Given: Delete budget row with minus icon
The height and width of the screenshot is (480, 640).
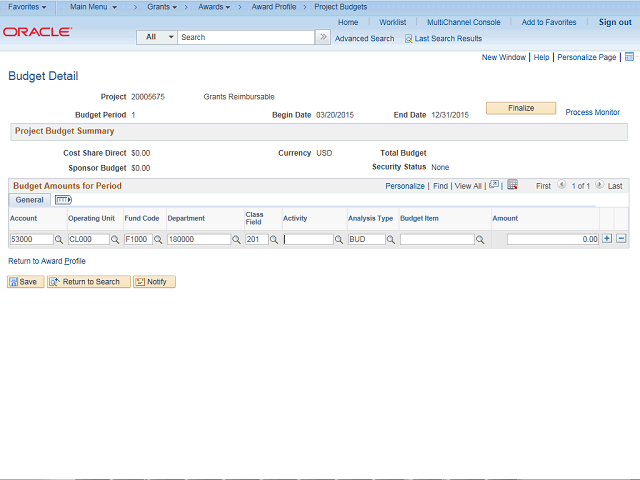Looking at the screenshot, I should point(621,239).
